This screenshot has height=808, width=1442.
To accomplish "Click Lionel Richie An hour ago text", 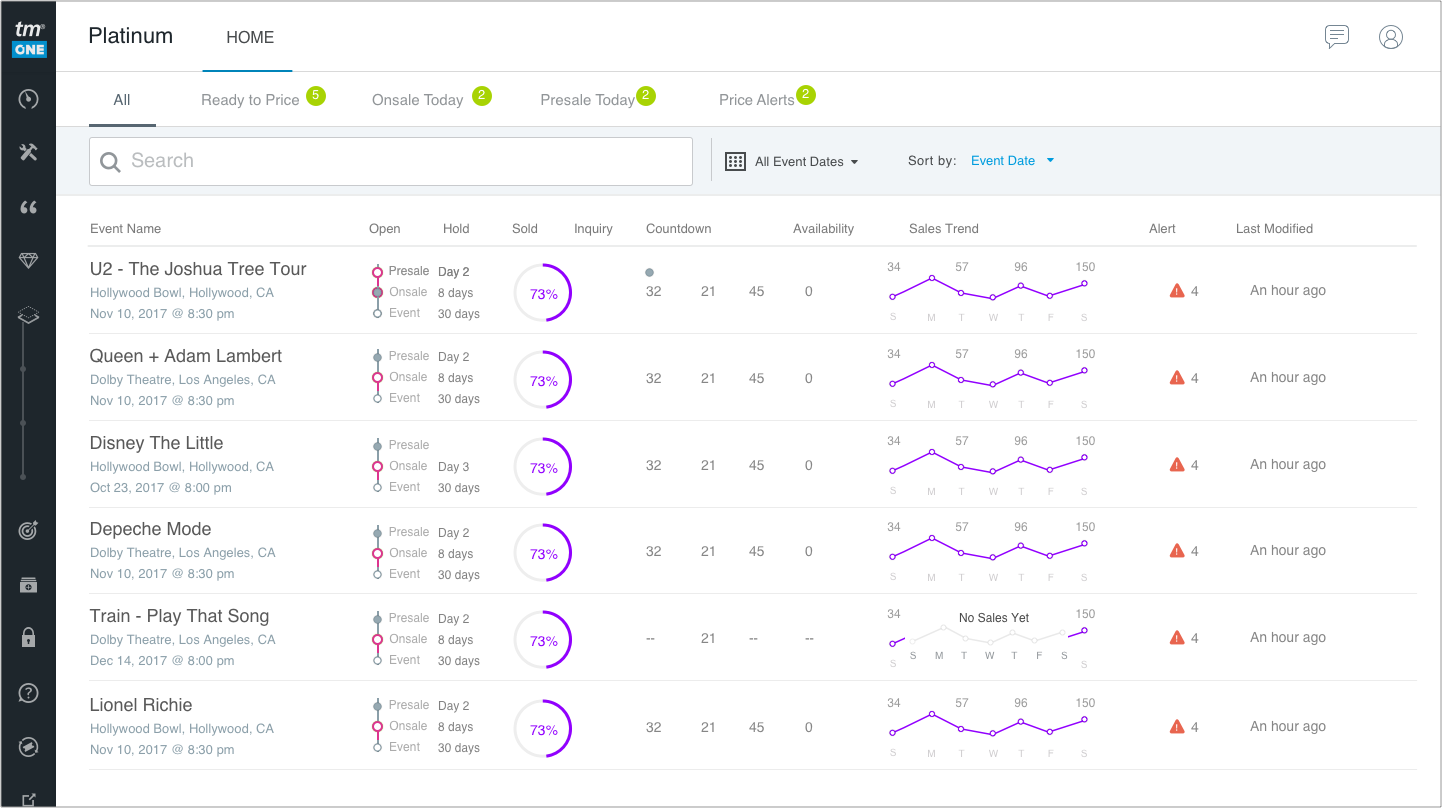I will click(1288, 726).
